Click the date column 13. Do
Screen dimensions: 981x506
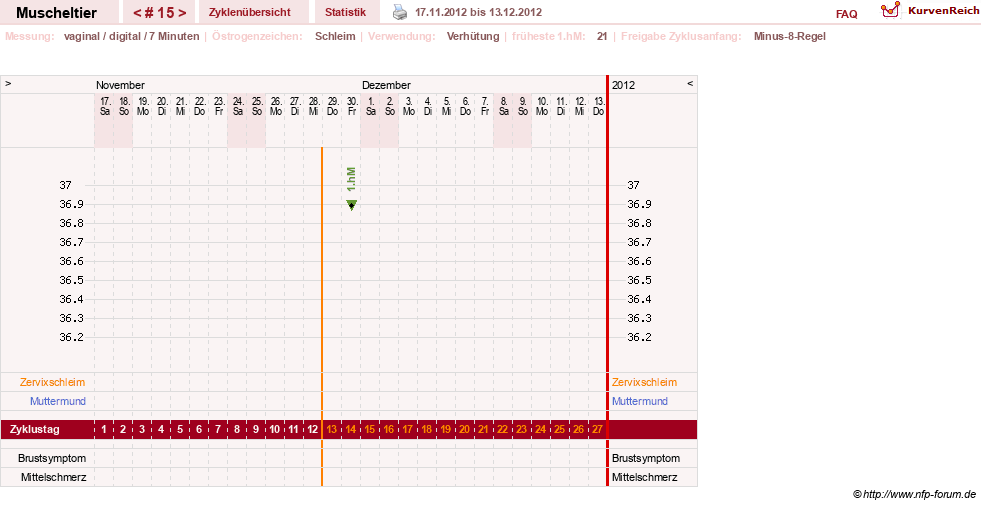599,106
